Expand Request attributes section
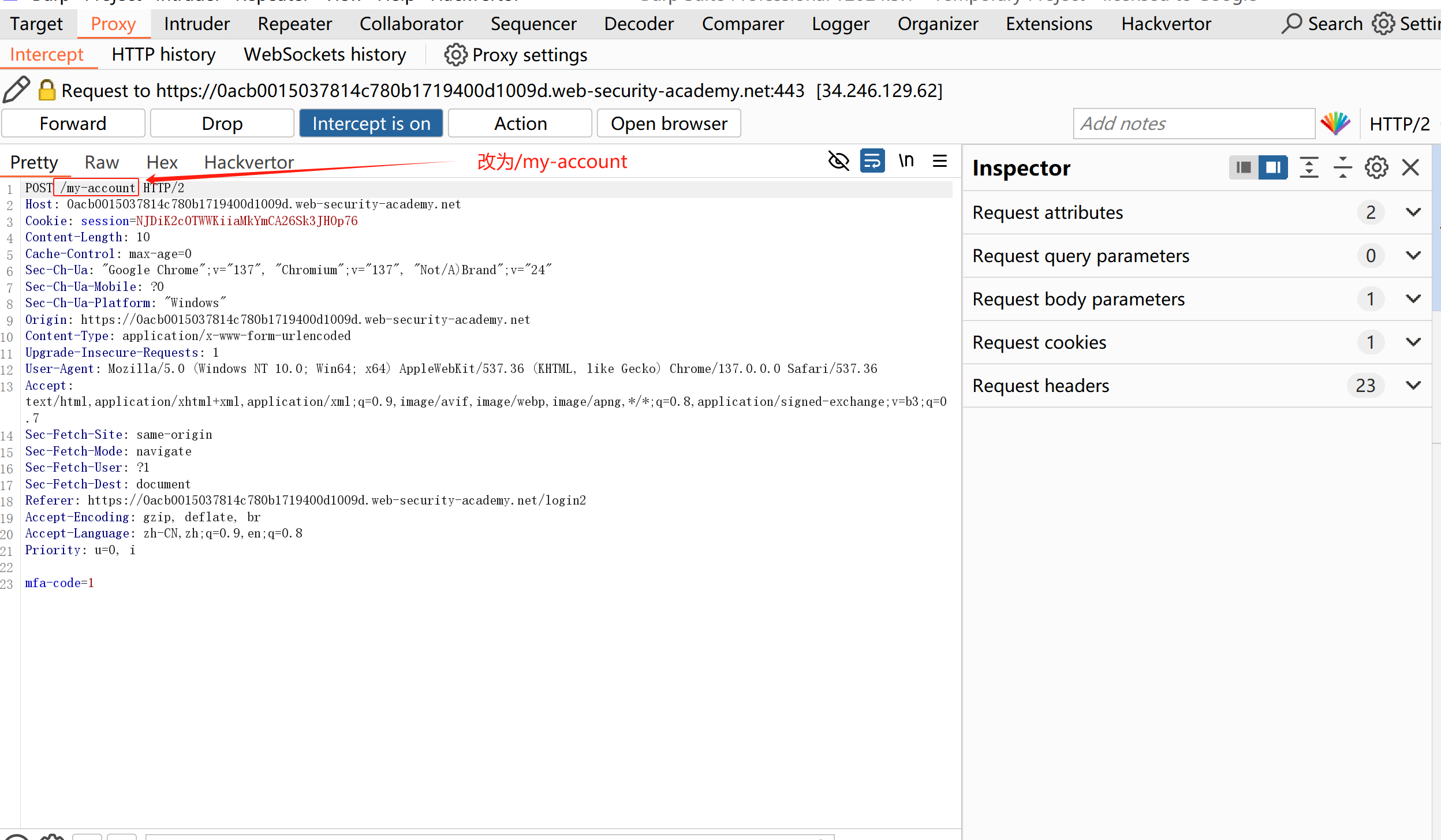Image resolution: width=1441 pixels, height=840 pixels. point(1413,212)
